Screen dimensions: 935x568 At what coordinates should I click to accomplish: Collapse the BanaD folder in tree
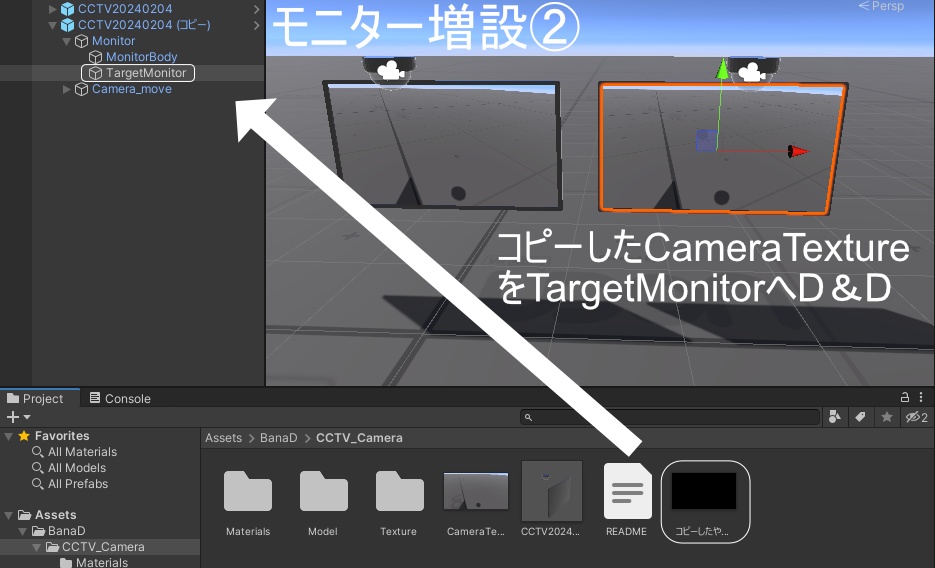click(x=23, y=531)
